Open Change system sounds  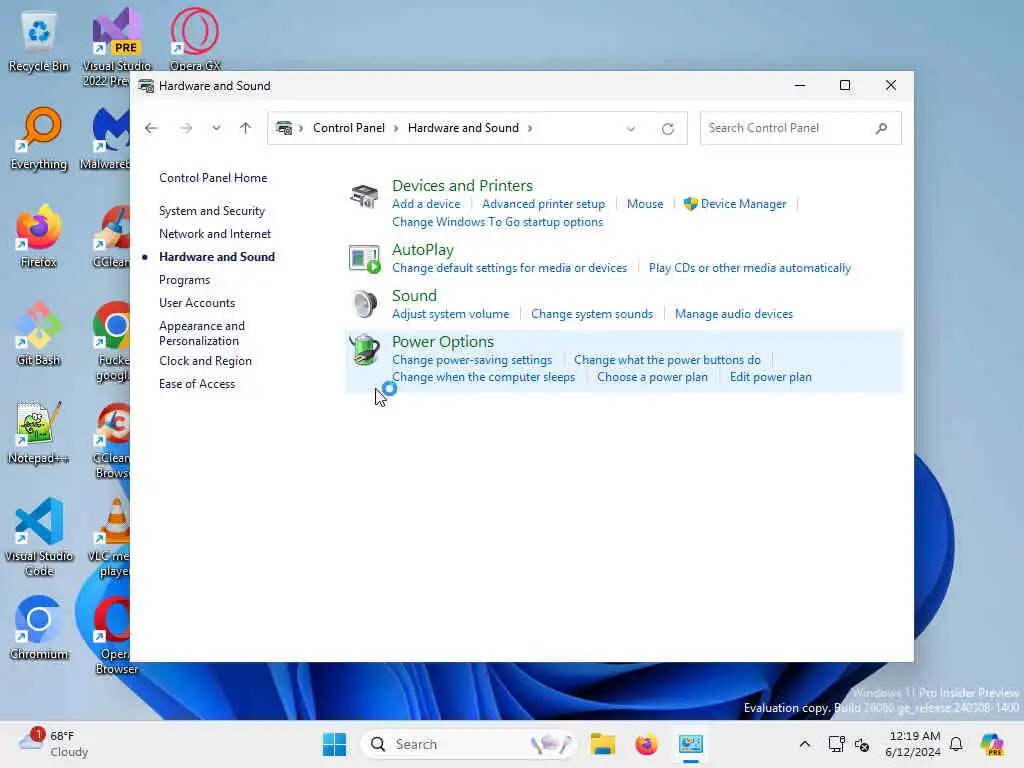pyautogui.click(x=592, y=313)
